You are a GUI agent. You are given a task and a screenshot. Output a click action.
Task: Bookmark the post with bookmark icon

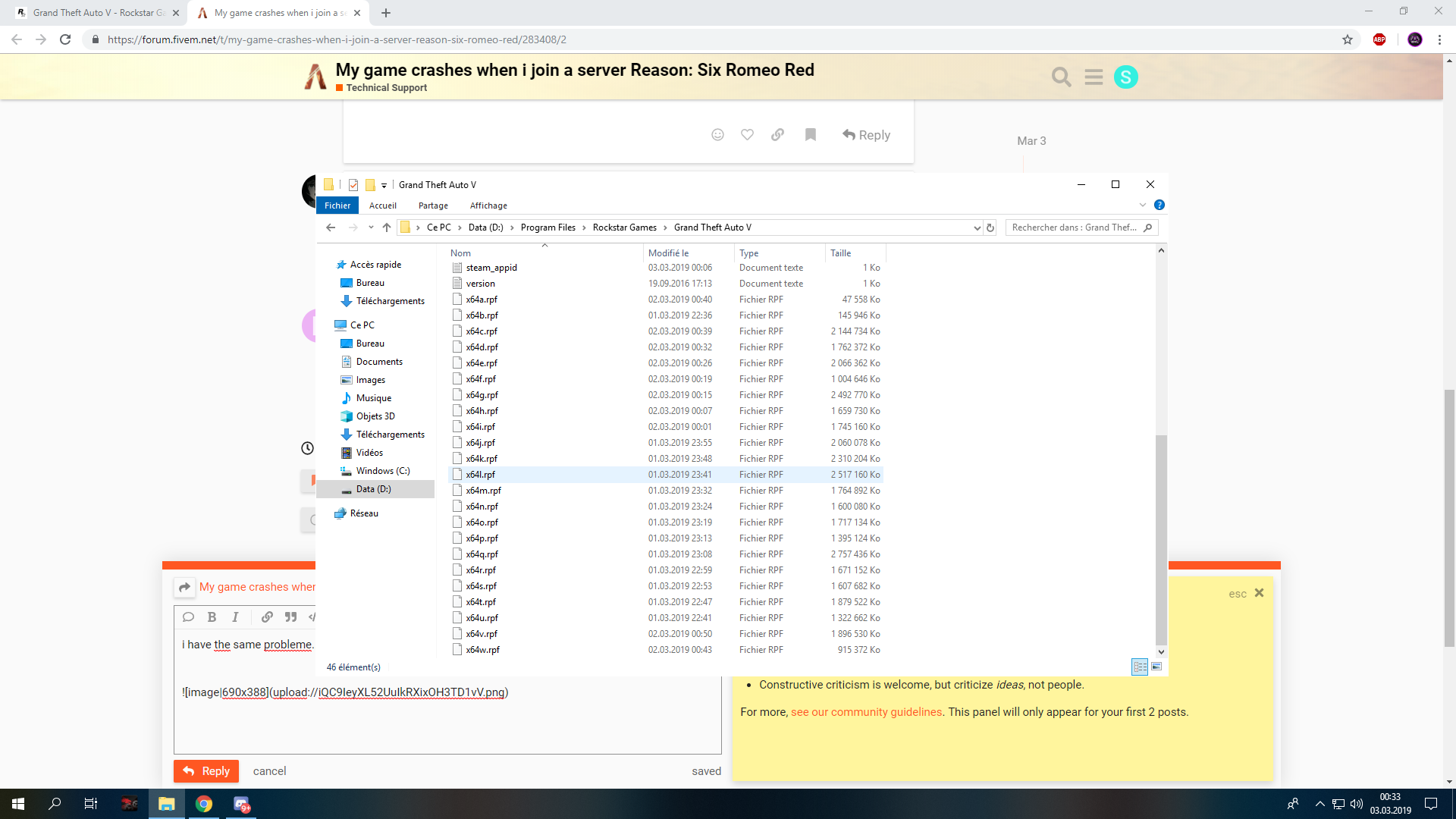(x=811, y=134)
